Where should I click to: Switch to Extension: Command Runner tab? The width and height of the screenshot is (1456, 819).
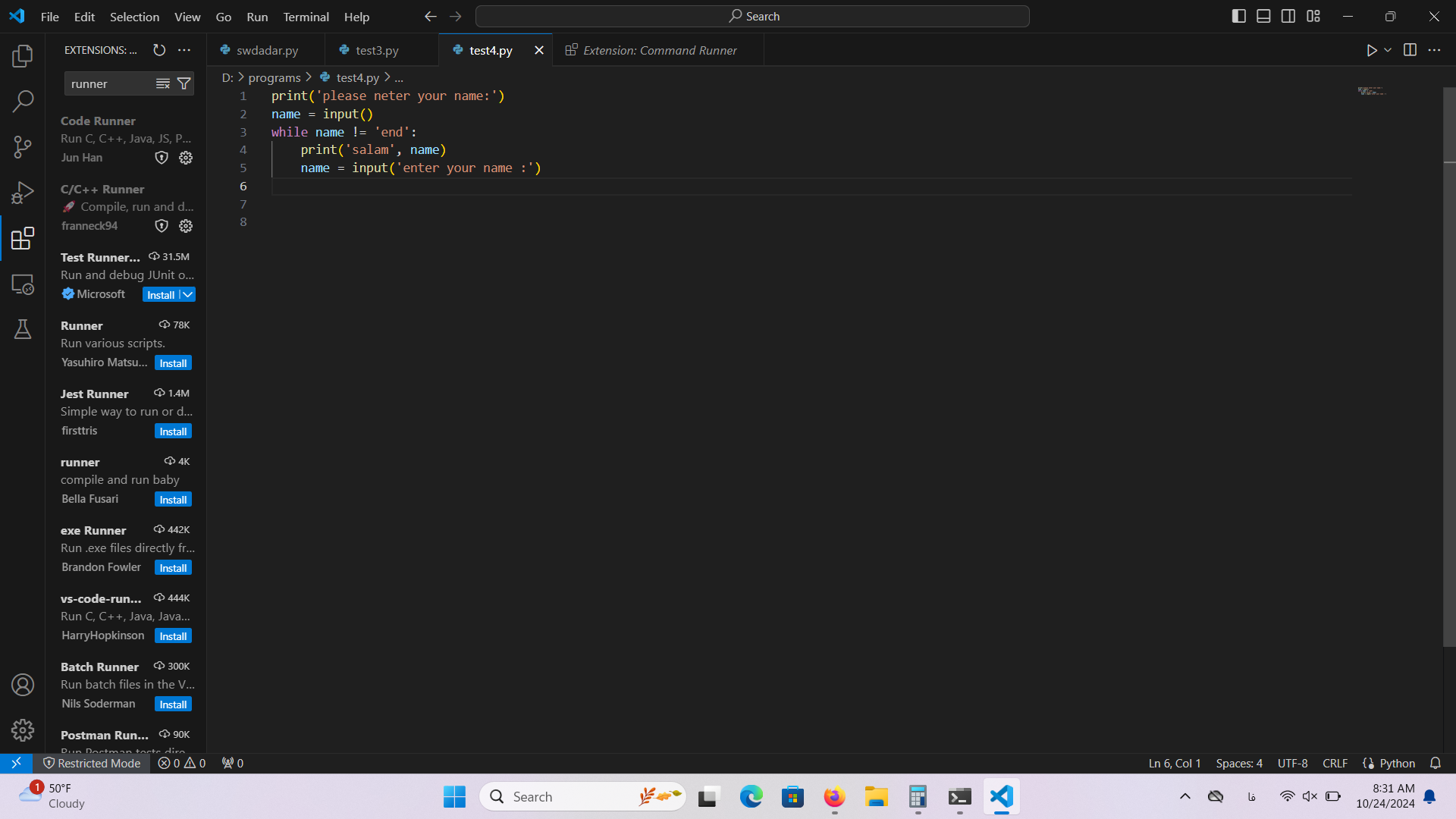coord(658,50)
